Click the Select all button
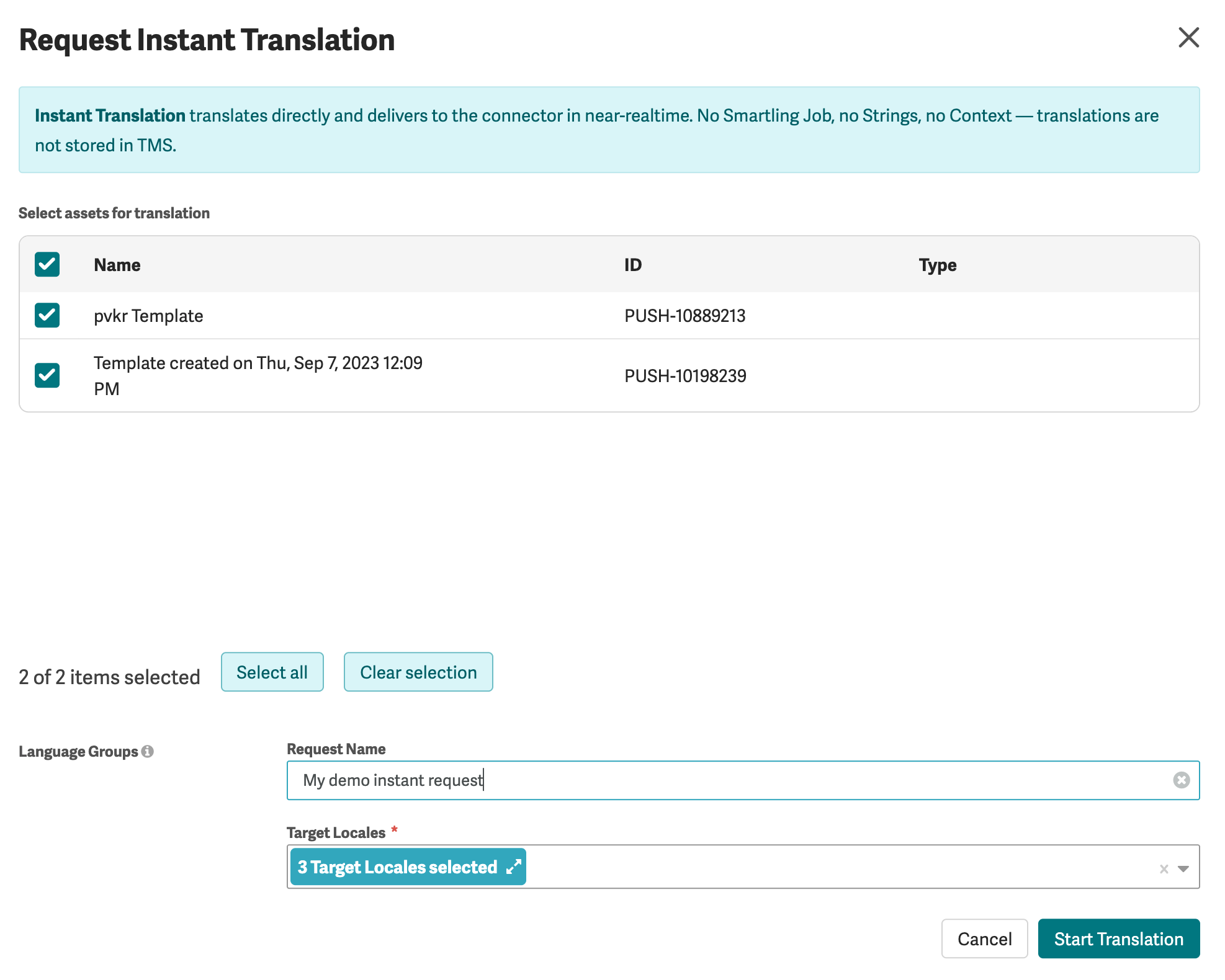1225x980 pixels. 272,672
